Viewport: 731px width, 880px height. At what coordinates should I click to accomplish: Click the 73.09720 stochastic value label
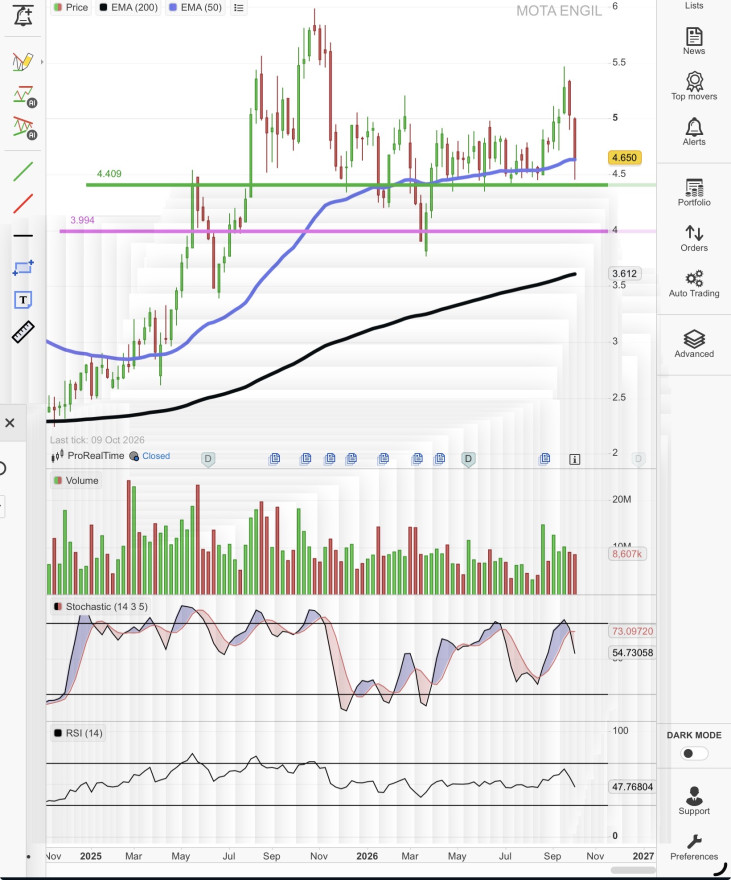coord(632,631)
